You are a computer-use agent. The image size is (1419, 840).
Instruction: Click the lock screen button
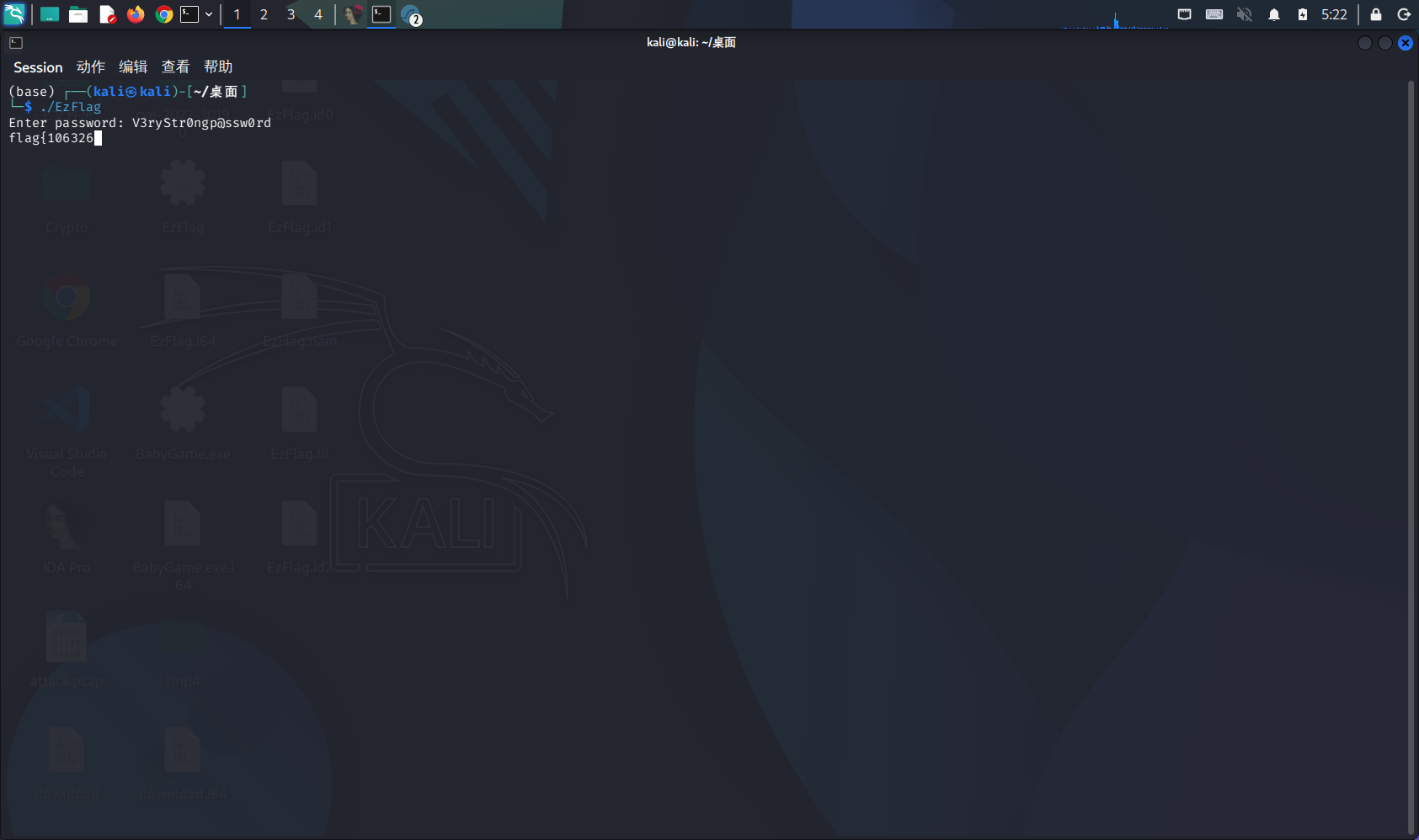tap(1375, 14)
